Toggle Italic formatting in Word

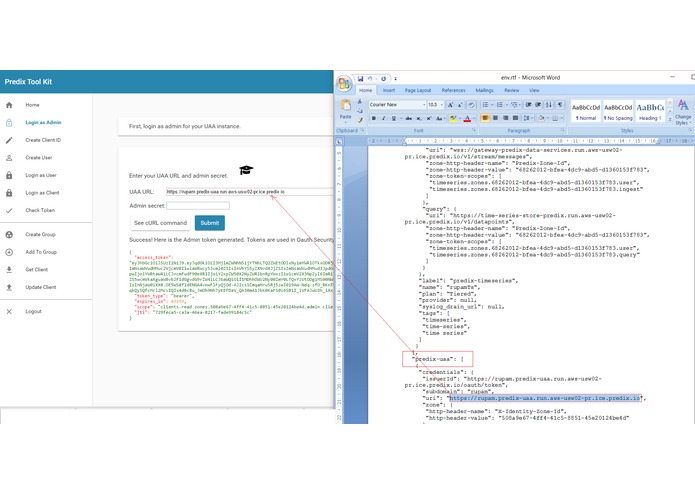tap(384, 118)
